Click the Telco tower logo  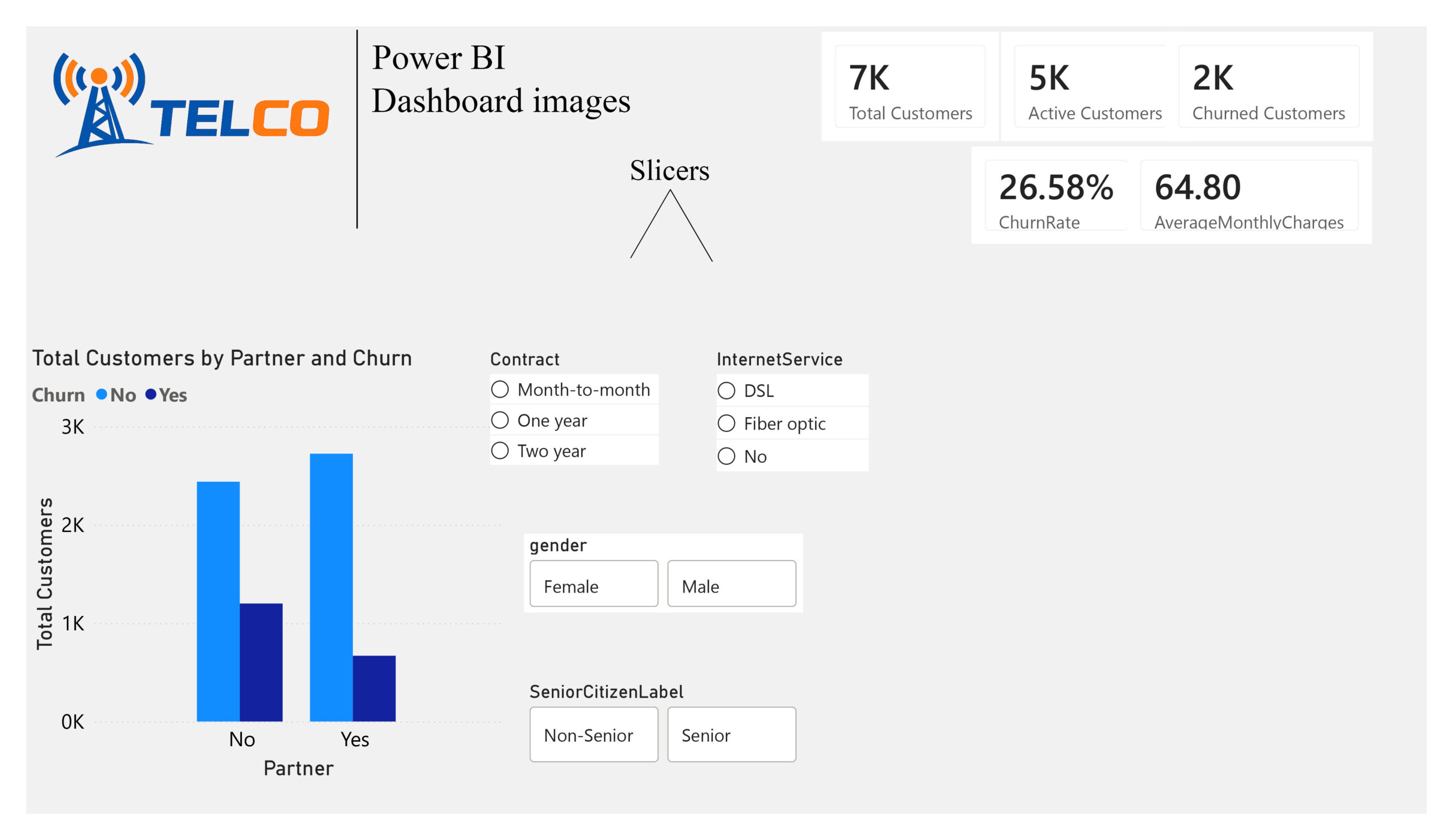(x=190, y=105)
